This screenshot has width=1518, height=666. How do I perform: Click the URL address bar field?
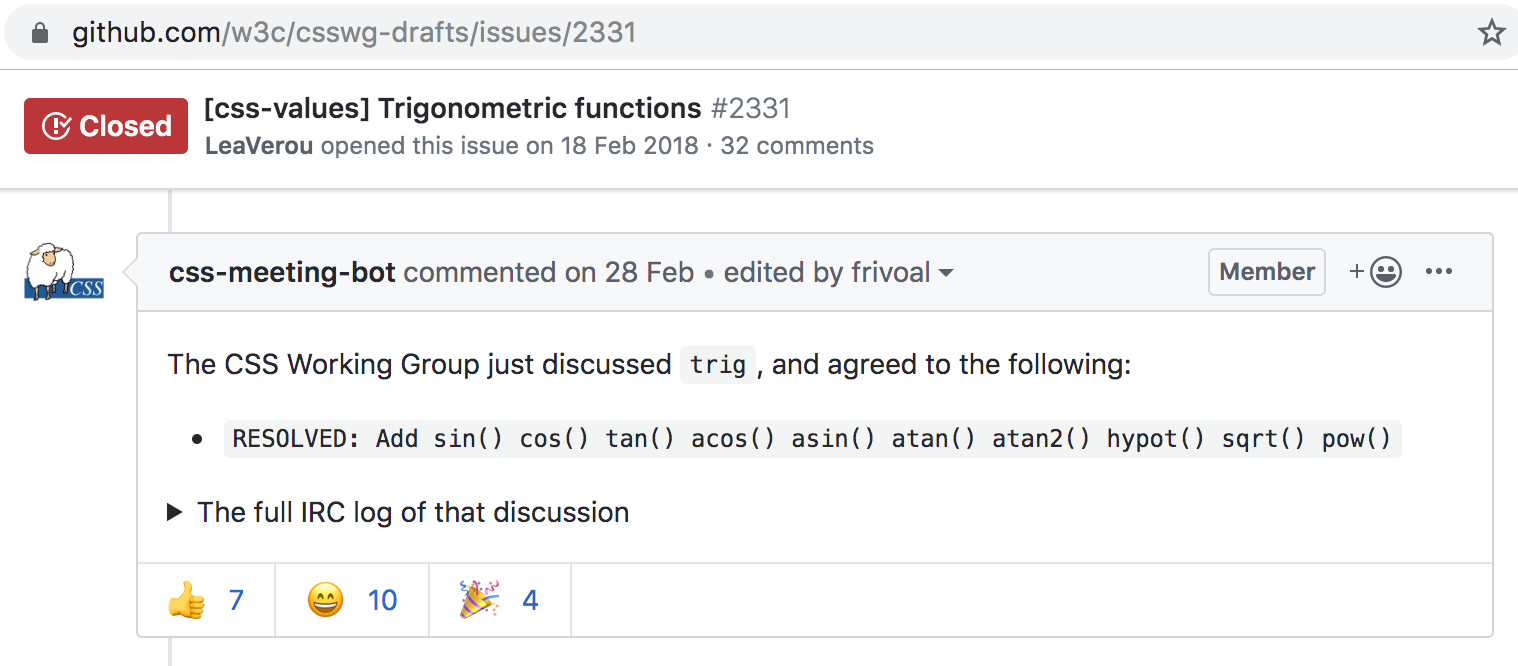700,33
